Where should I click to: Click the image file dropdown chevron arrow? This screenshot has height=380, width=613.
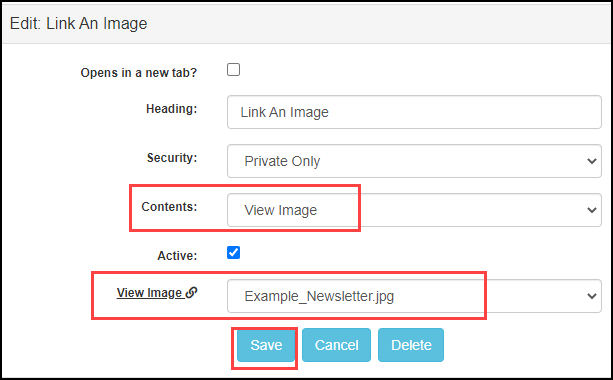591,296
